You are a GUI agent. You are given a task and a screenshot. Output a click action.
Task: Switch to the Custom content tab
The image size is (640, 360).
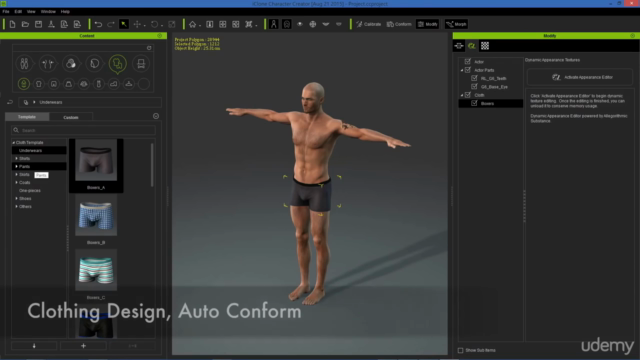pyautogui.click(x=71, y=117)
